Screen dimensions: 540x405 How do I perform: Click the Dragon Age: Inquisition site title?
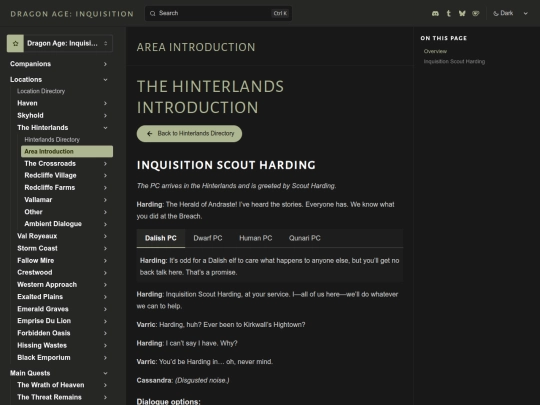pos(72,14)
